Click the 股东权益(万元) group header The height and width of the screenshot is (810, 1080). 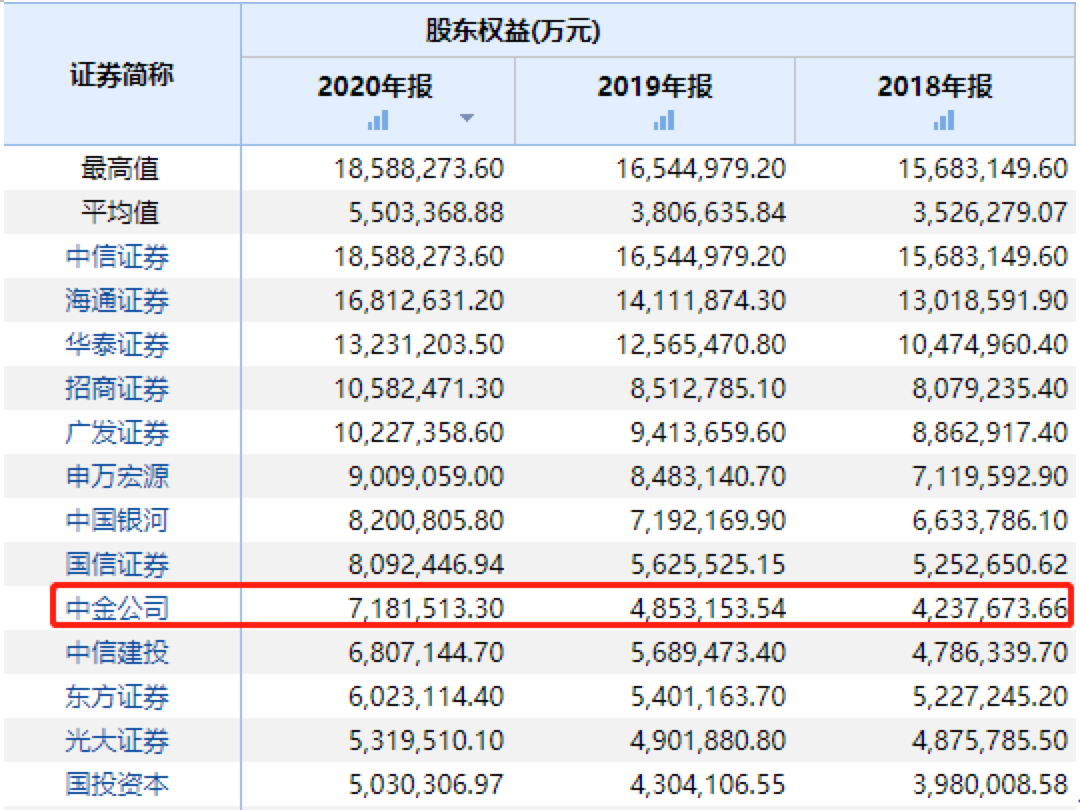click(513, 30)
